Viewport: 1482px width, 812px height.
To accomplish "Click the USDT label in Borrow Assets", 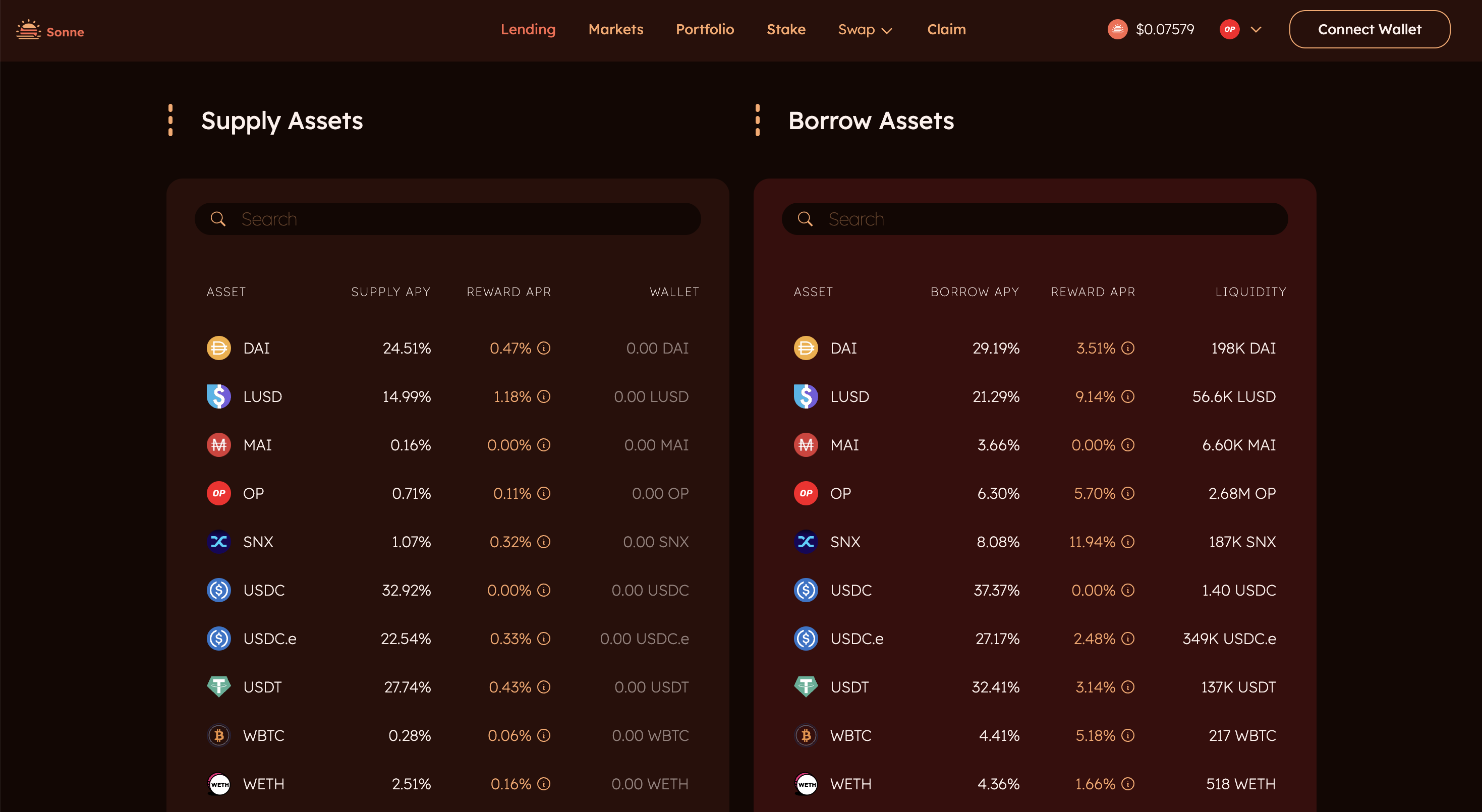I will tap(849, 686).
